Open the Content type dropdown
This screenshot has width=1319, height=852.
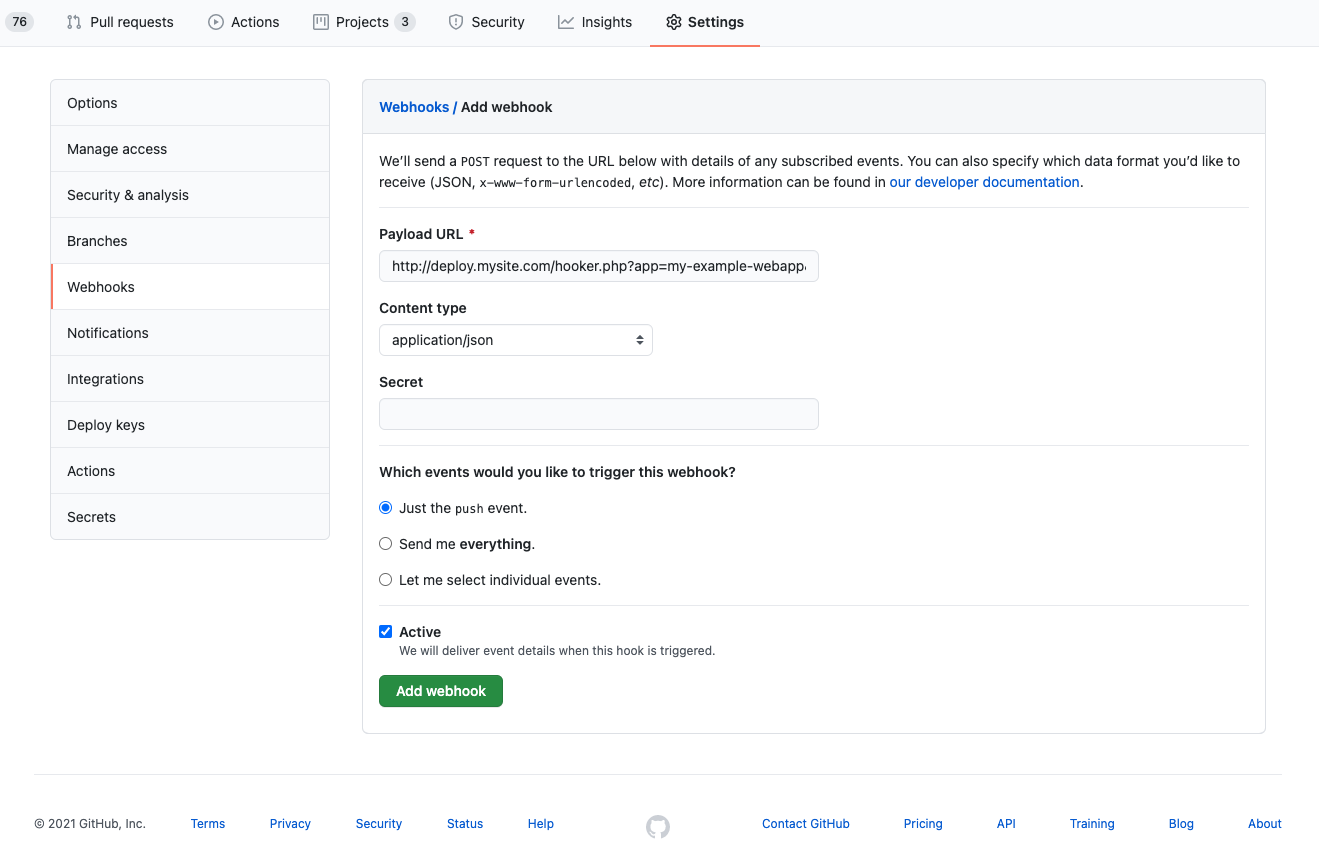[x=515, y=340]
